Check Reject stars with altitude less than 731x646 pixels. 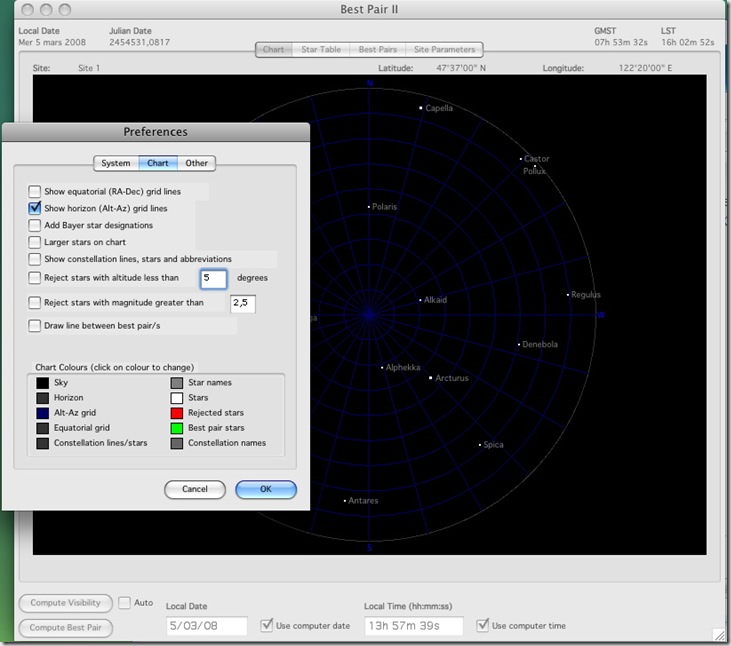pyautogui.click(x=34, y=278)
